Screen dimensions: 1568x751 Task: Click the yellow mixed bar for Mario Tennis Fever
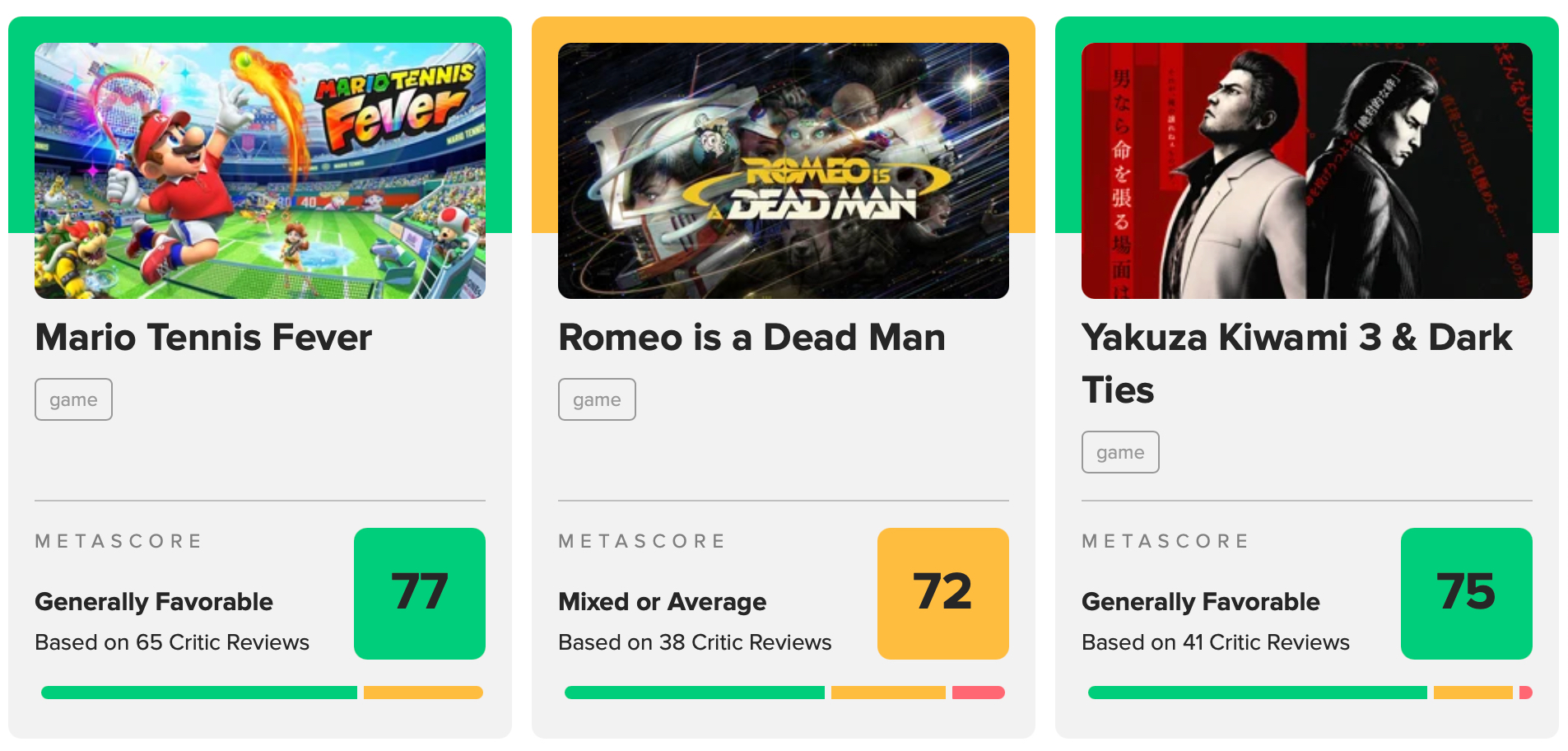click(423, 693)
